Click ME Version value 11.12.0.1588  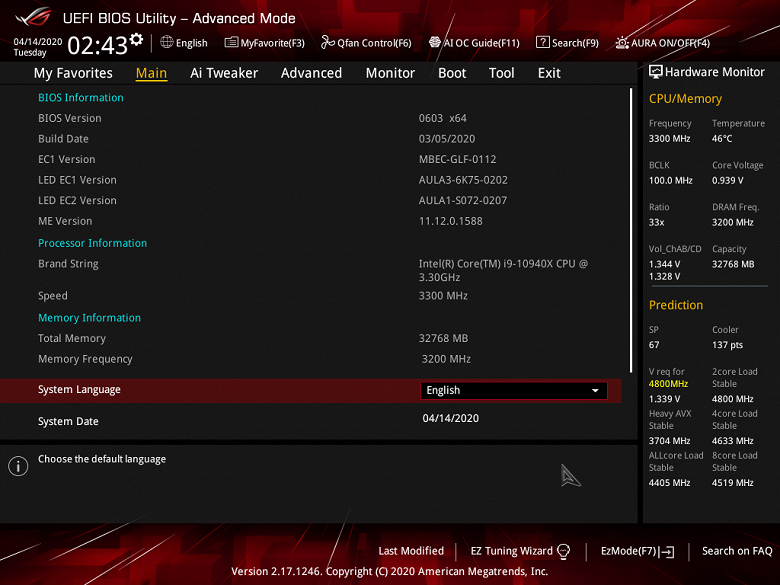[x=450, y=221]
